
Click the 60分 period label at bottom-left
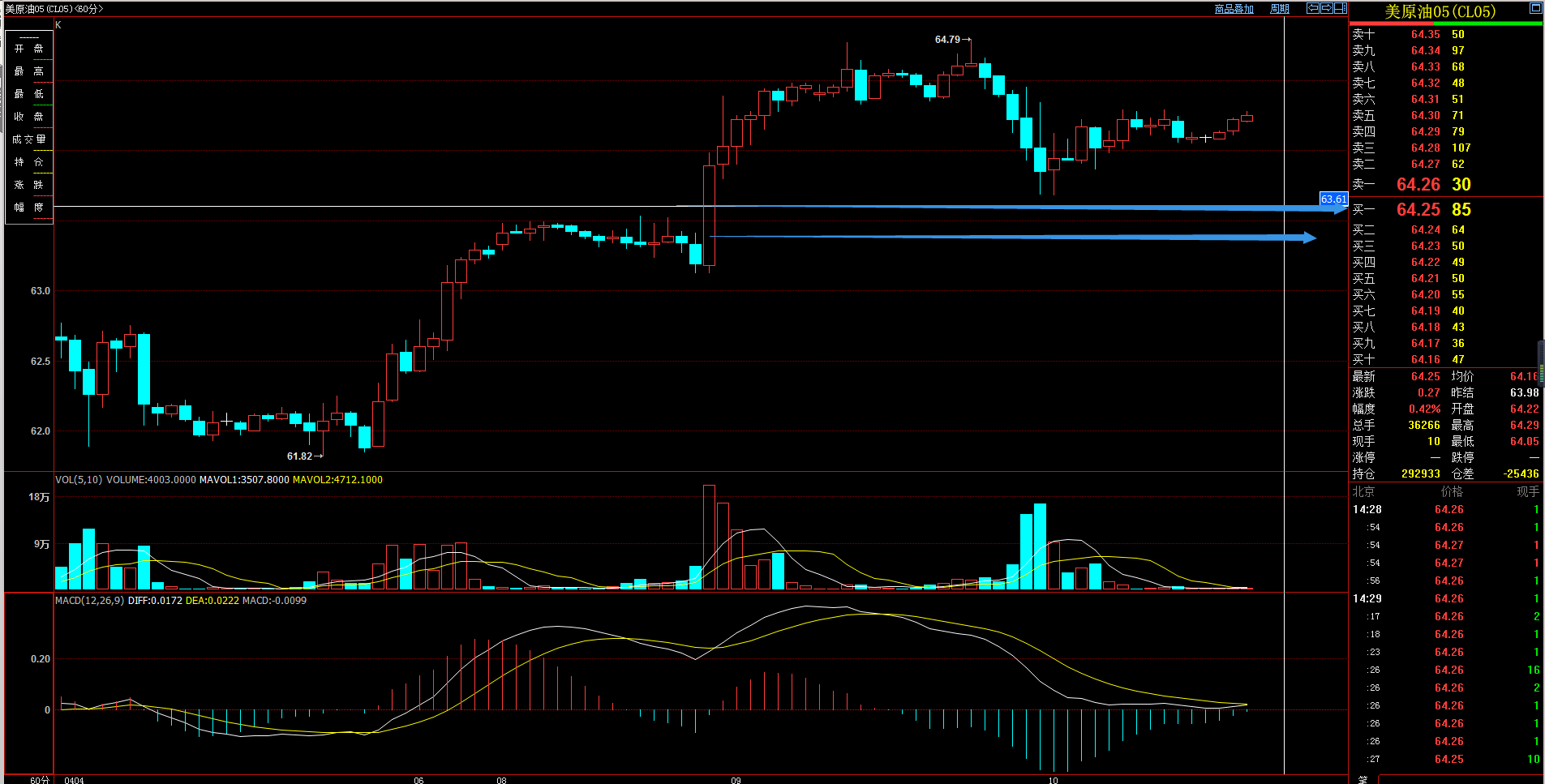click(x=40, y=780)
